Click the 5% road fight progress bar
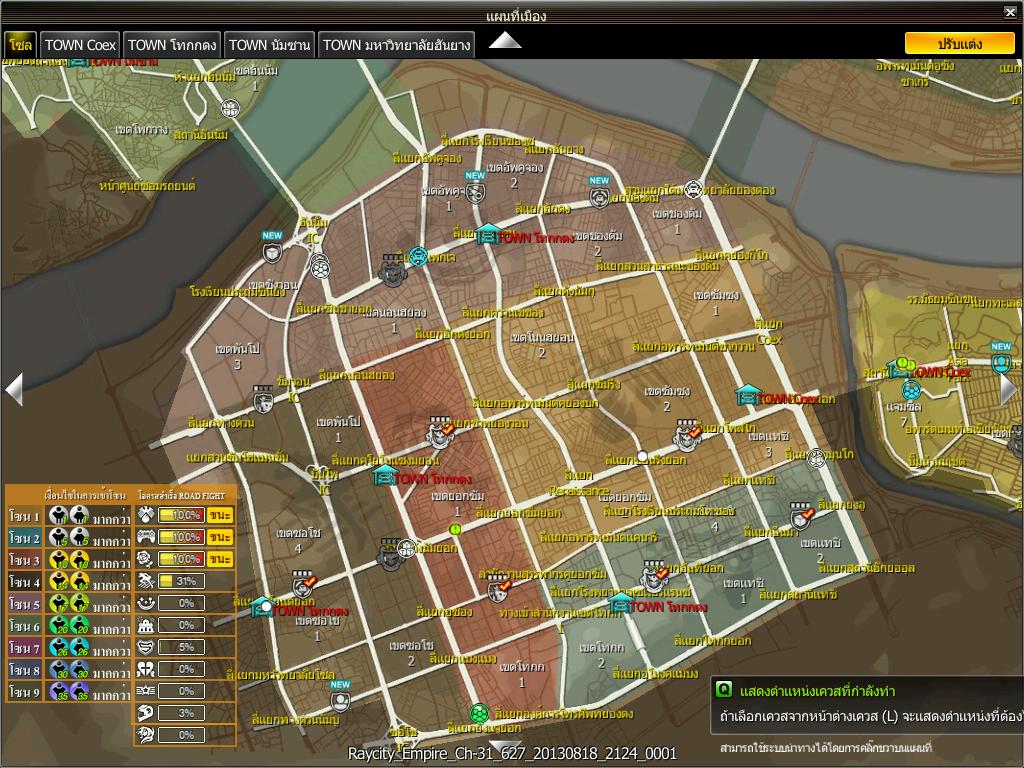The image size is (1024, 768). point(181,647)
